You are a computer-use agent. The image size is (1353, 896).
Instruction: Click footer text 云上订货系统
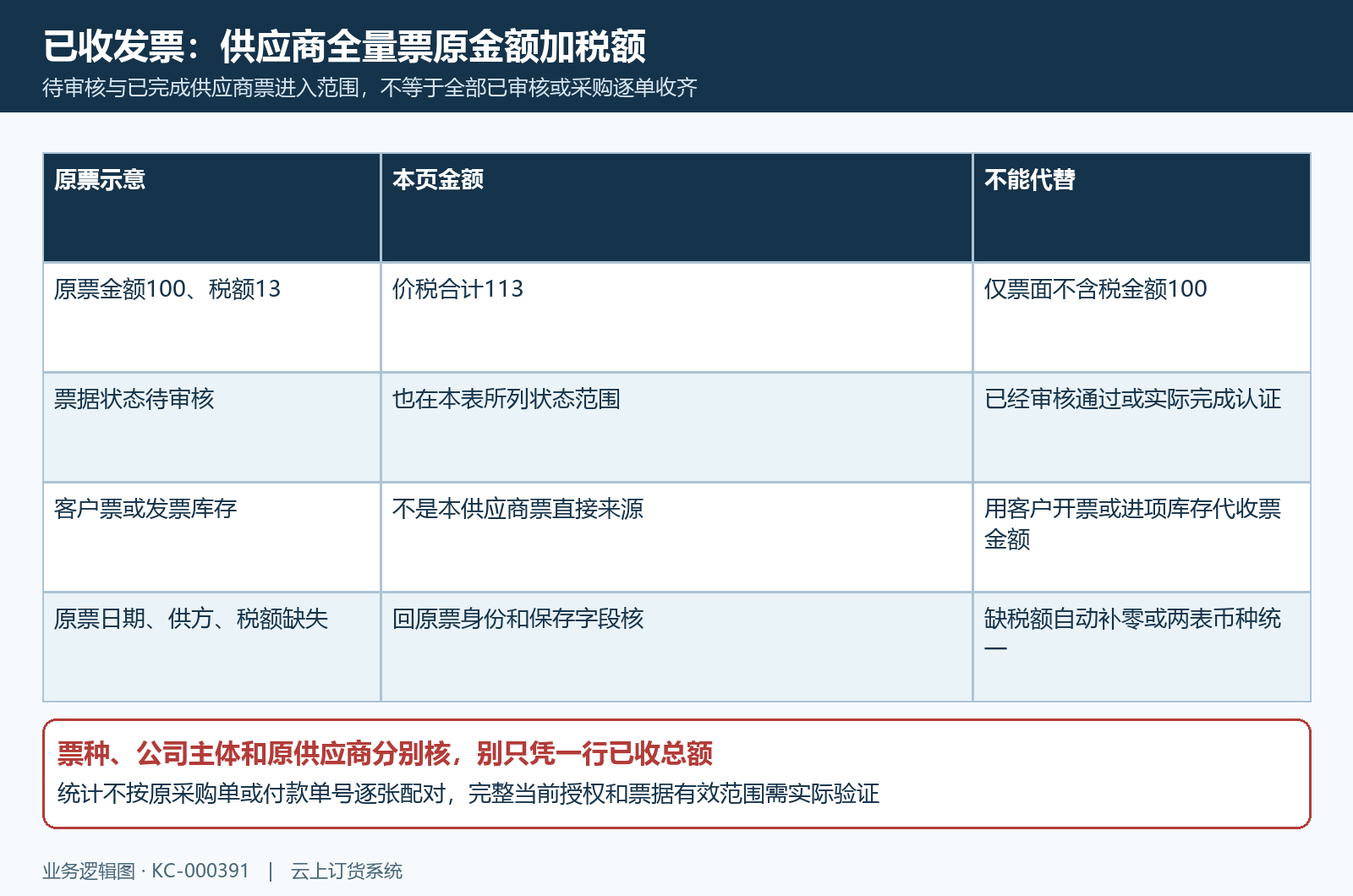pos(347,871)
